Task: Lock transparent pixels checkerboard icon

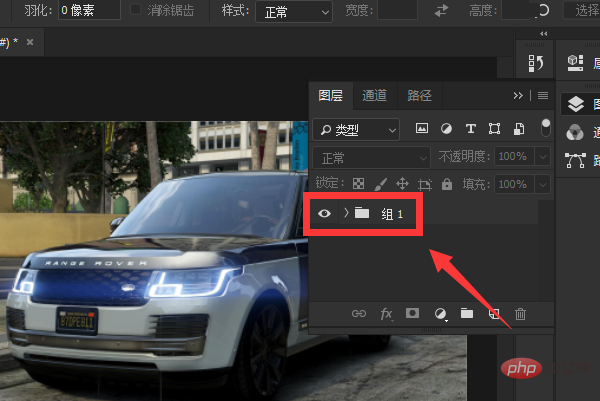Action: click(x=359, y=184)
